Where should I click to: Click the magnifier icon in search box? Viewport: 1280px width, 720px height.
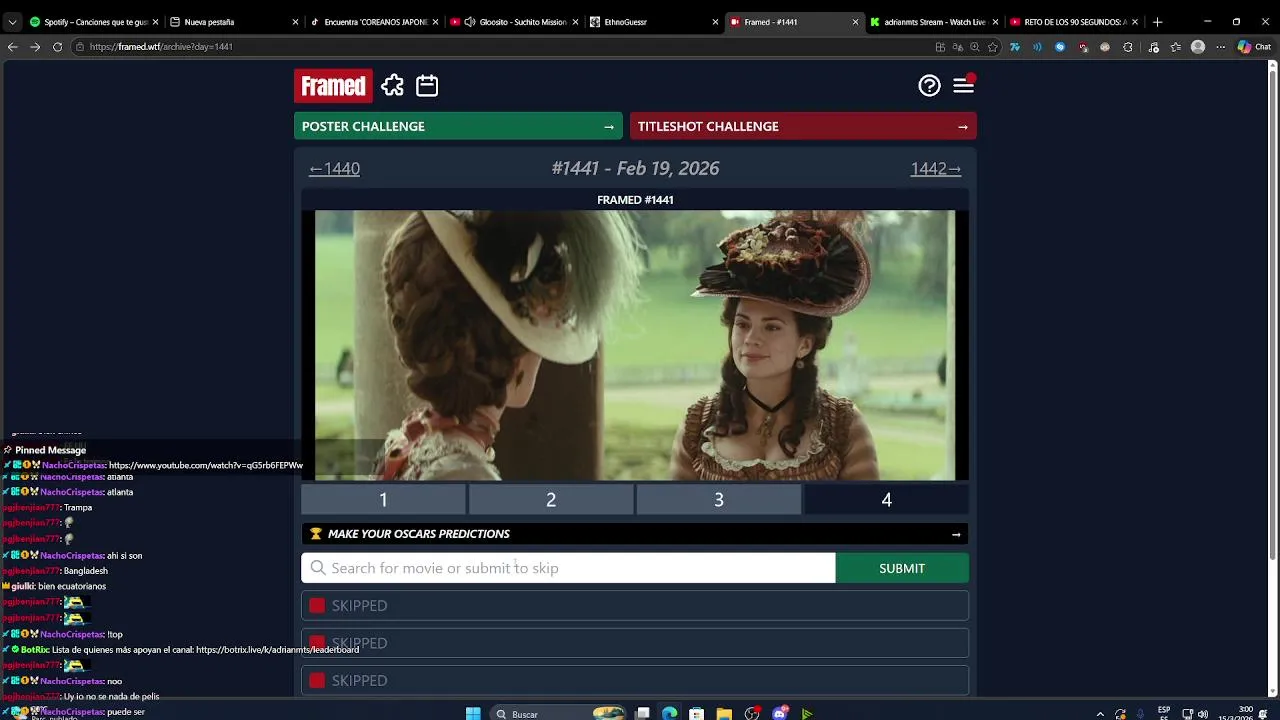(318, 568)
